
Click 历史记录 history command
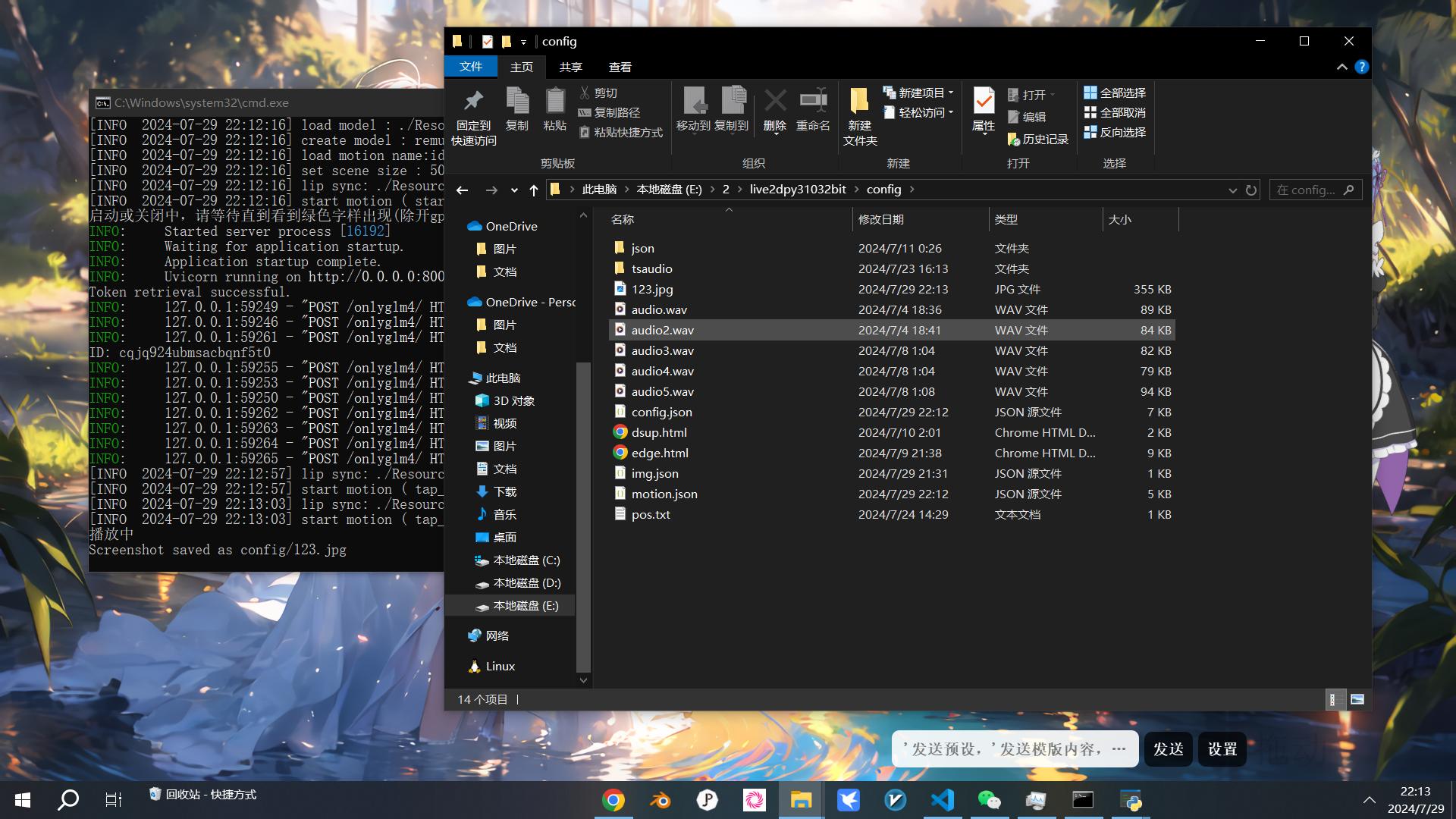pyautogui.click(x=1037, y=139)
